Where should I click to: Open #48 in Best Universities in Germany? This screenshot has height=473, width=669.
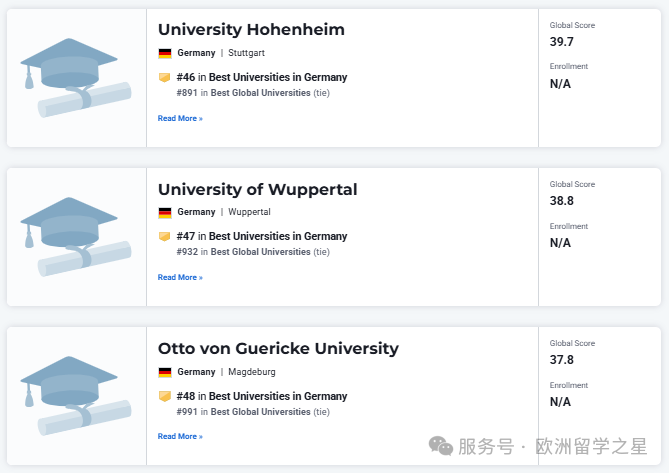point(262,396)
